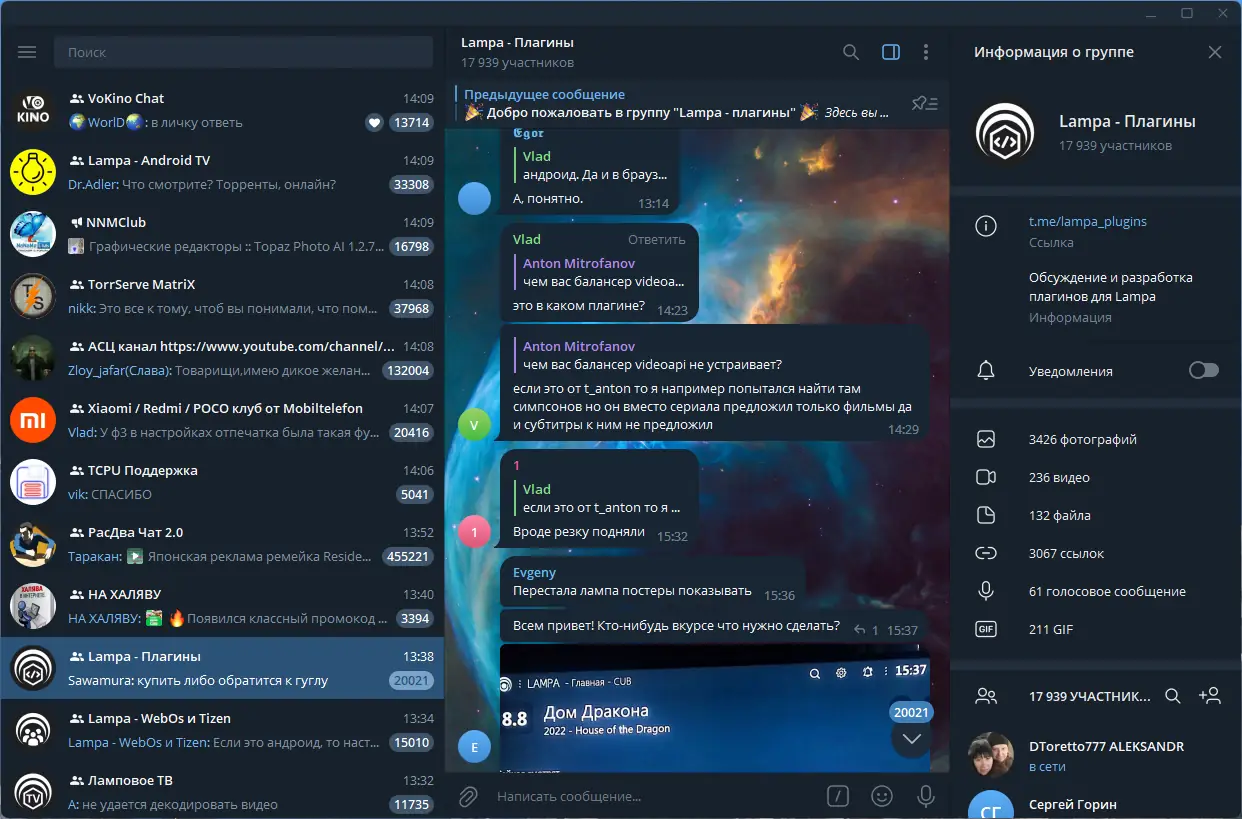The width and height of the screenshot is (1242, 819).
Task: Open the emoji picker smiley
Action: (x=882, y=796)
